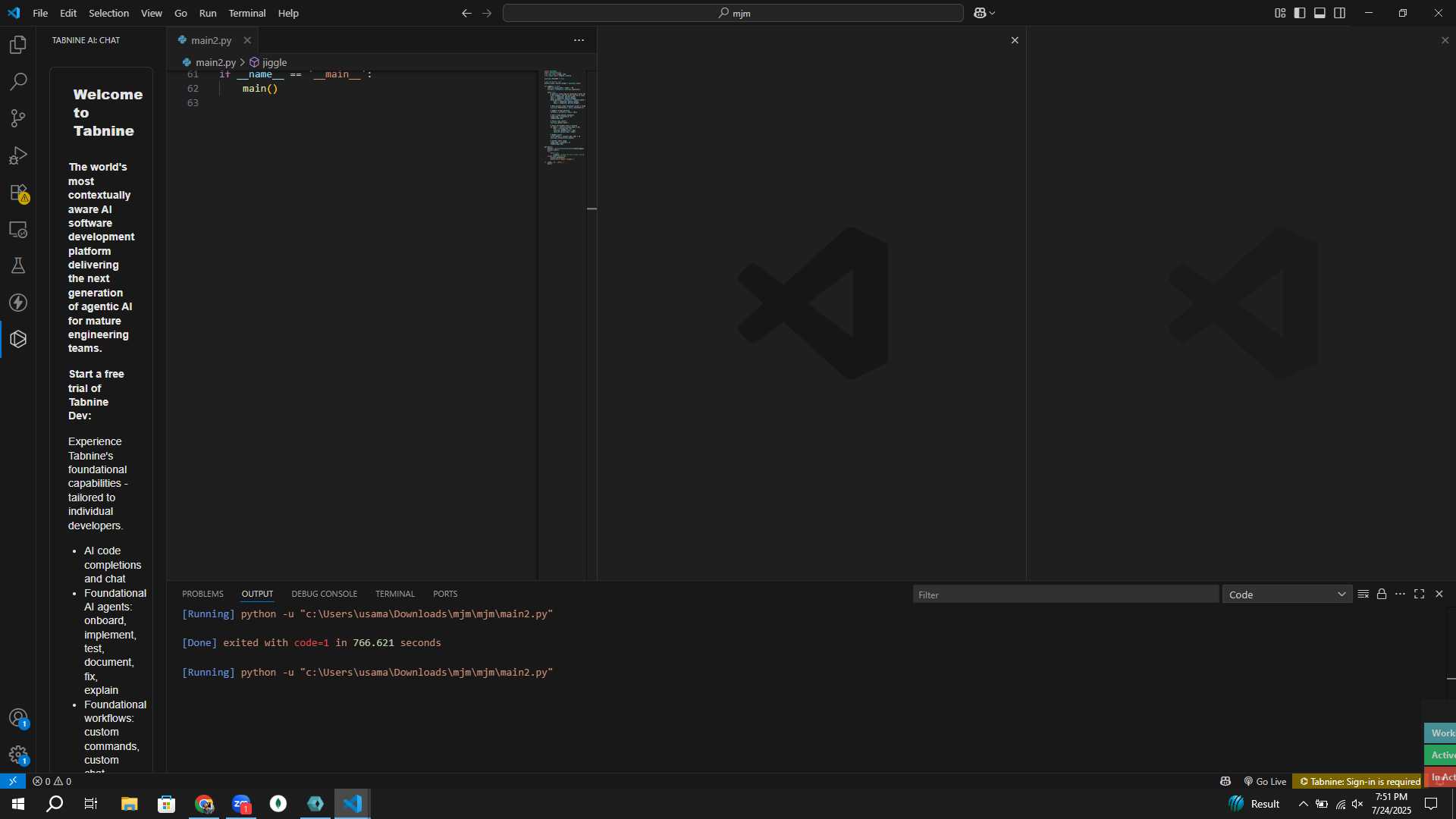Switch to the PROBLEMS panel tab

(x=202, y=594)
